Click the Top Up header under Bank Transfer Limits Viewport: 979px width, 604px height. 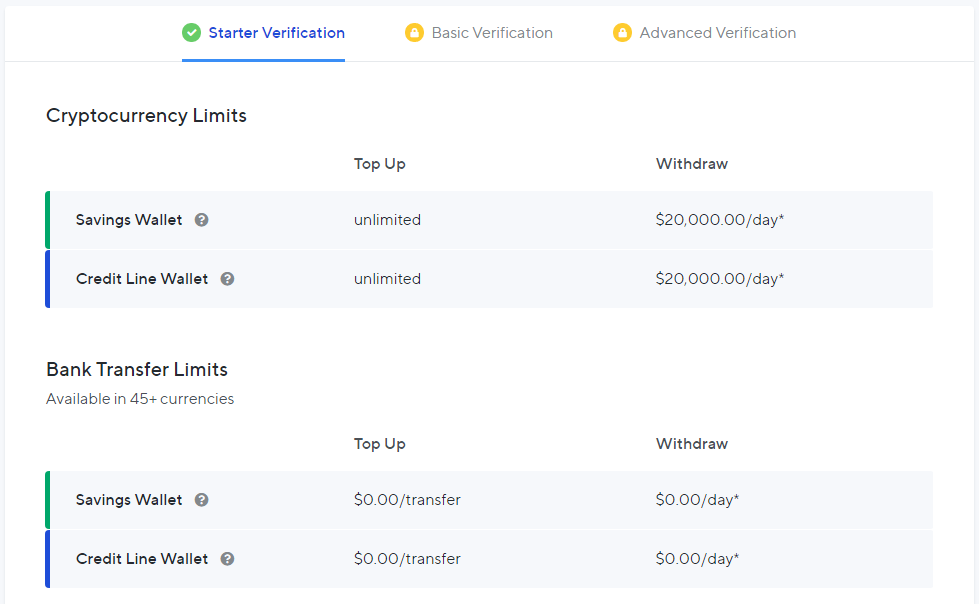pos(380,443)
